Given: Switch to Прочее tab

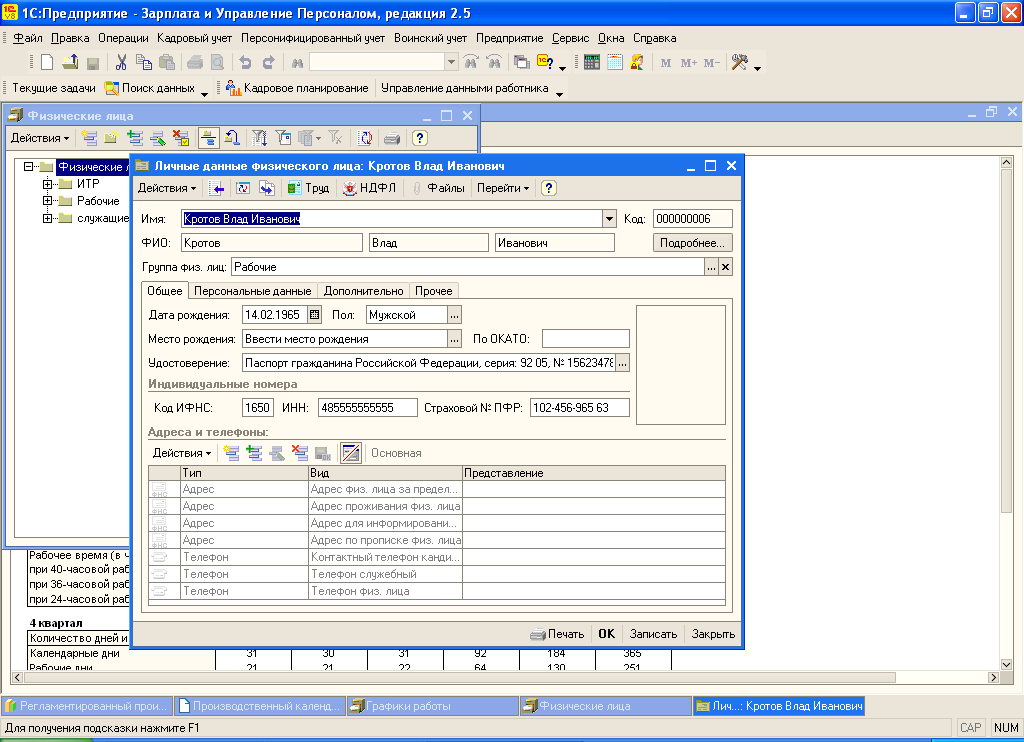Looking at the screenshot, I should 434,291.
